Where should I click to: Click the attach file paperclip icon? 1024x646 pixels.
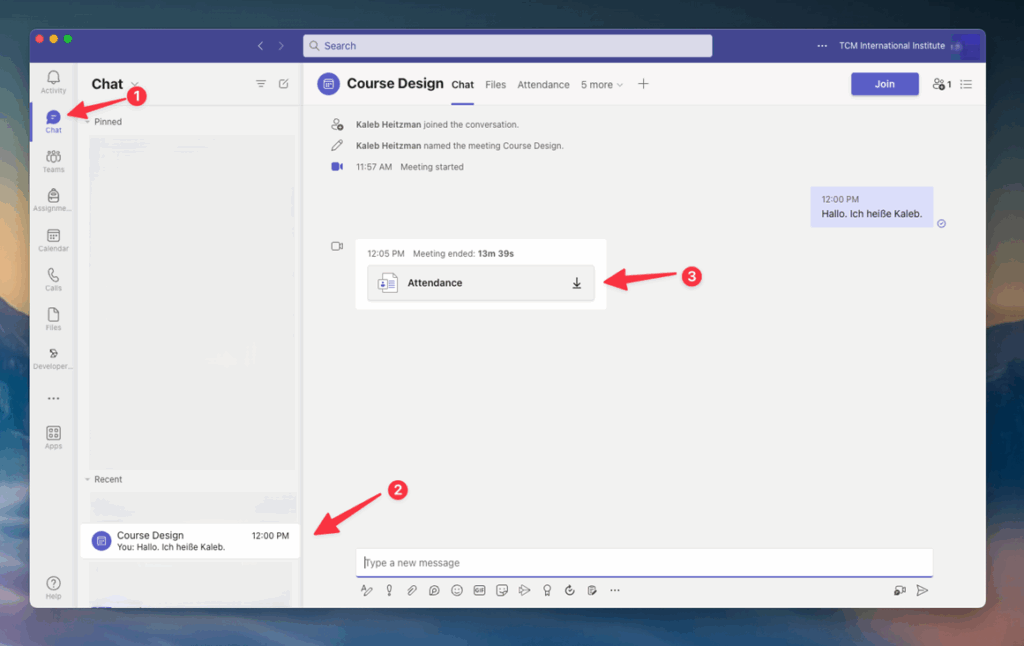pos(411,591)
